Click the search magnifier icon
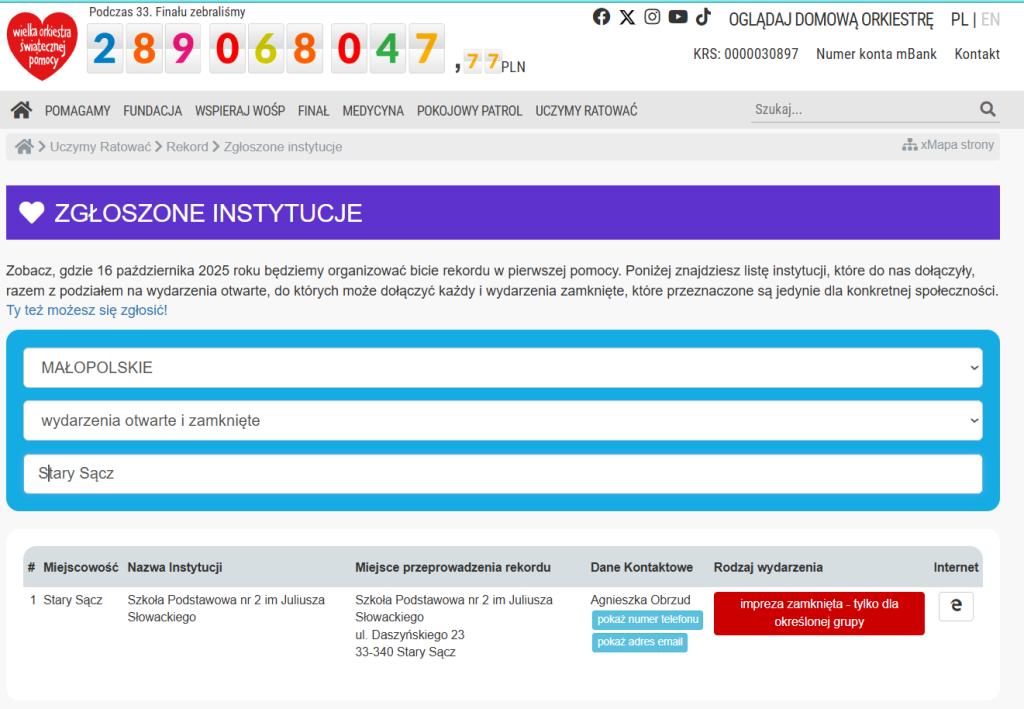The image size is (1024, 709). (x=988, y=110)
